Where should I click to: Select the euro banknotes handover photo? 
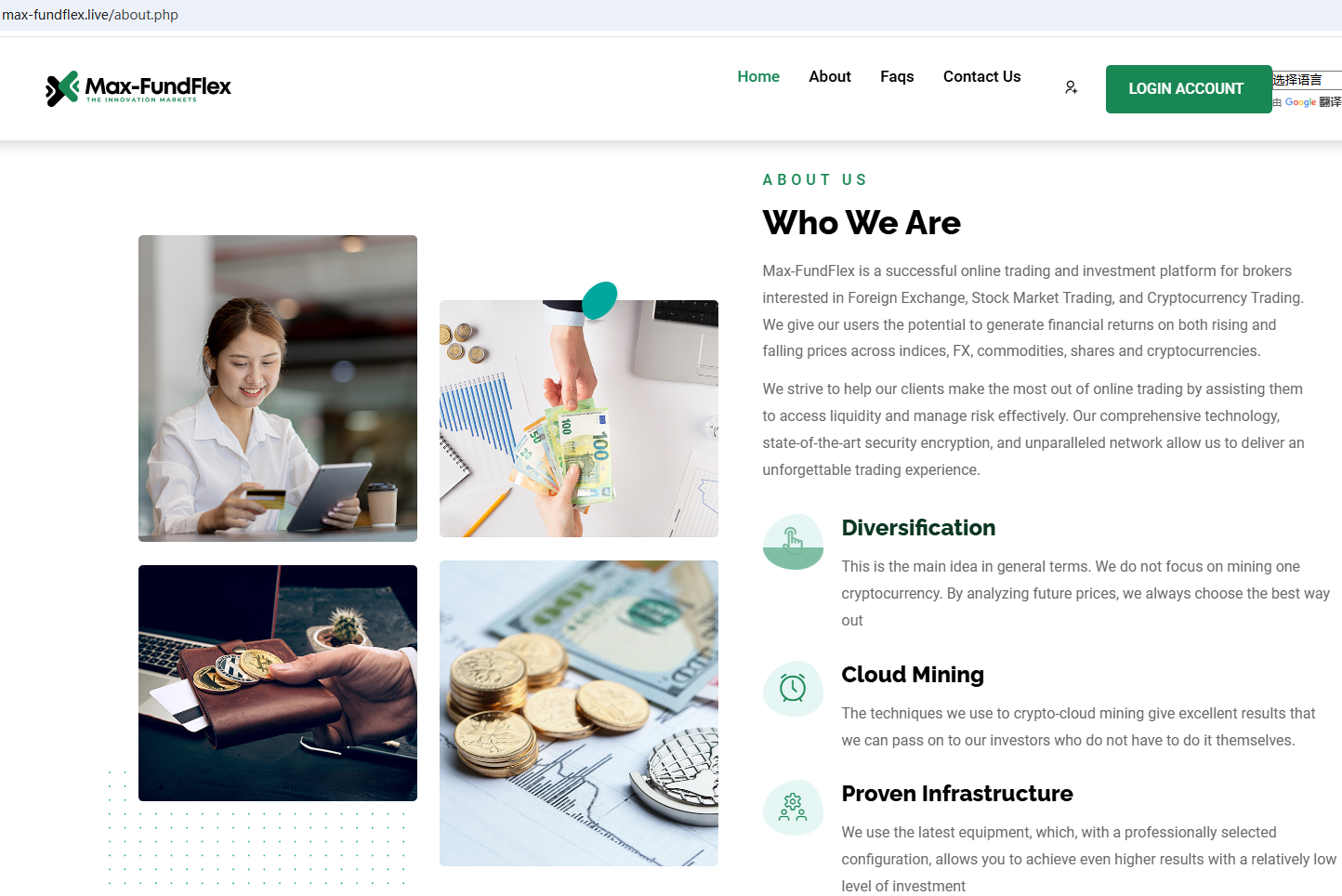[579, 418]
